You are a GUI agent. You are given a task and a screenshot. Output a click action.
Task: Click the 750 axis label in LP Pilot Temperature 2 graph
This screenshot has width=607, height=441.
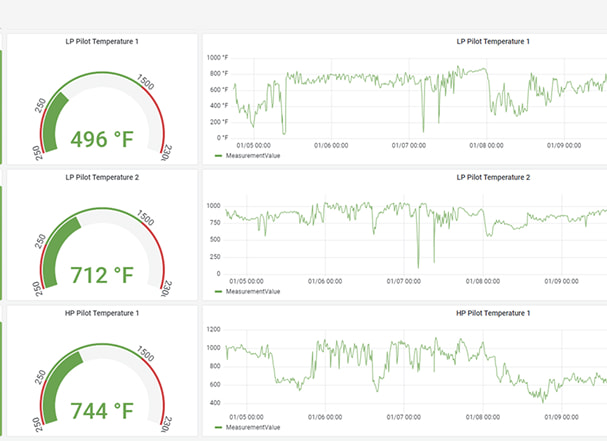(x=215, y=223)
